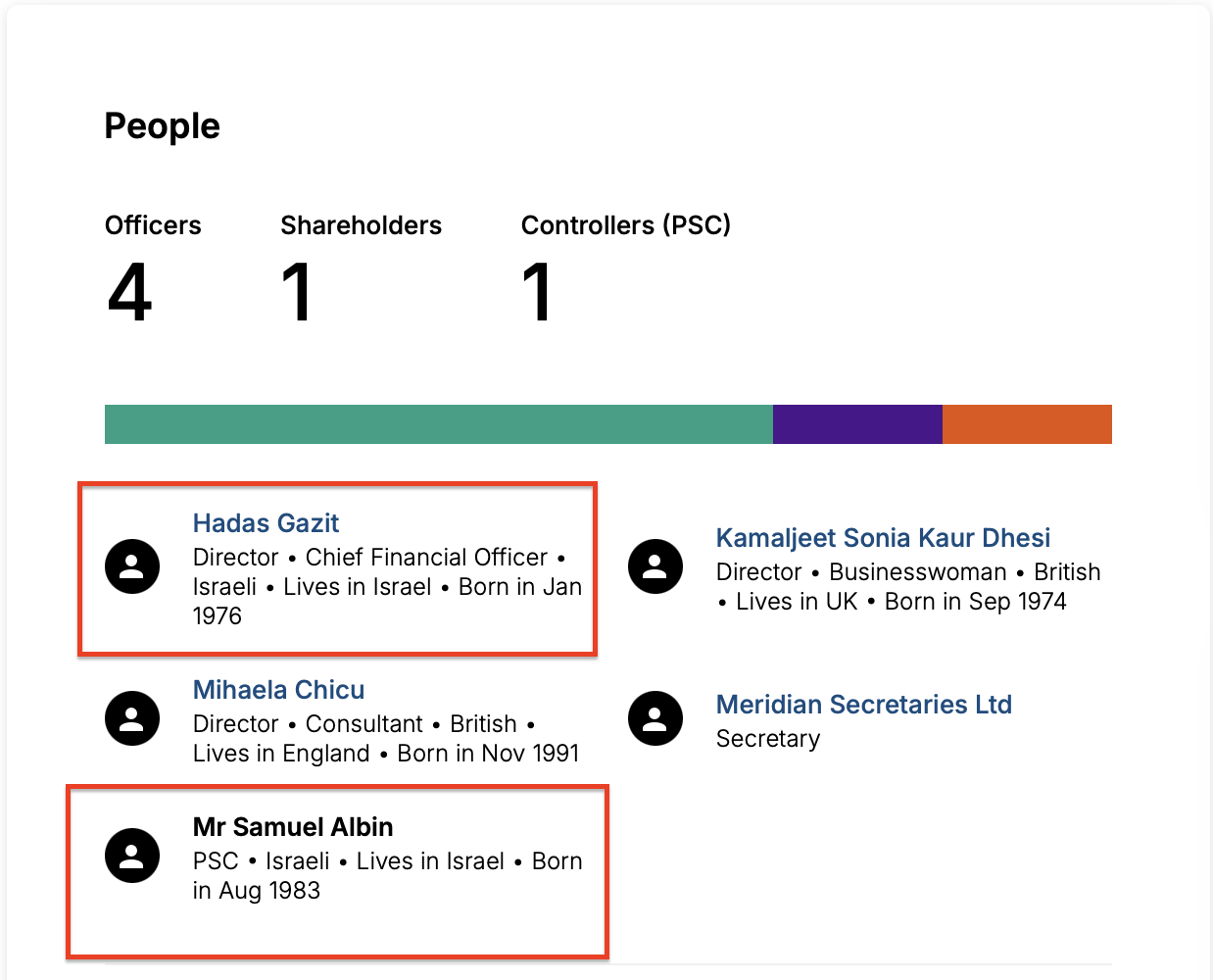Click the avatar icon for Meridian Secretaries Ltd
This screenshot has width=1213, height=980.
coord(655,718)
